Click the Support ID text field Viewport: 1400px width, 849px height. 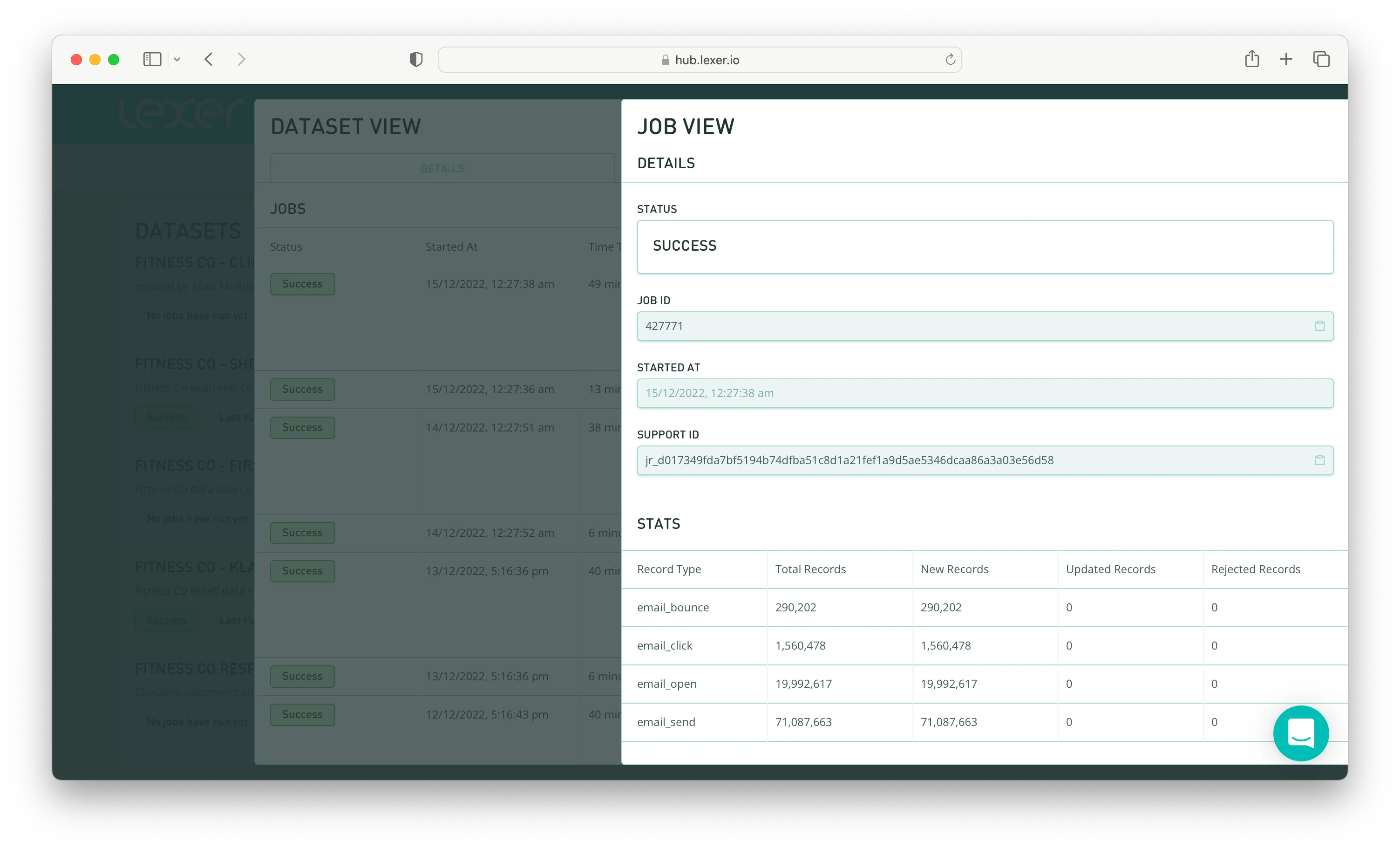point(966,460)
